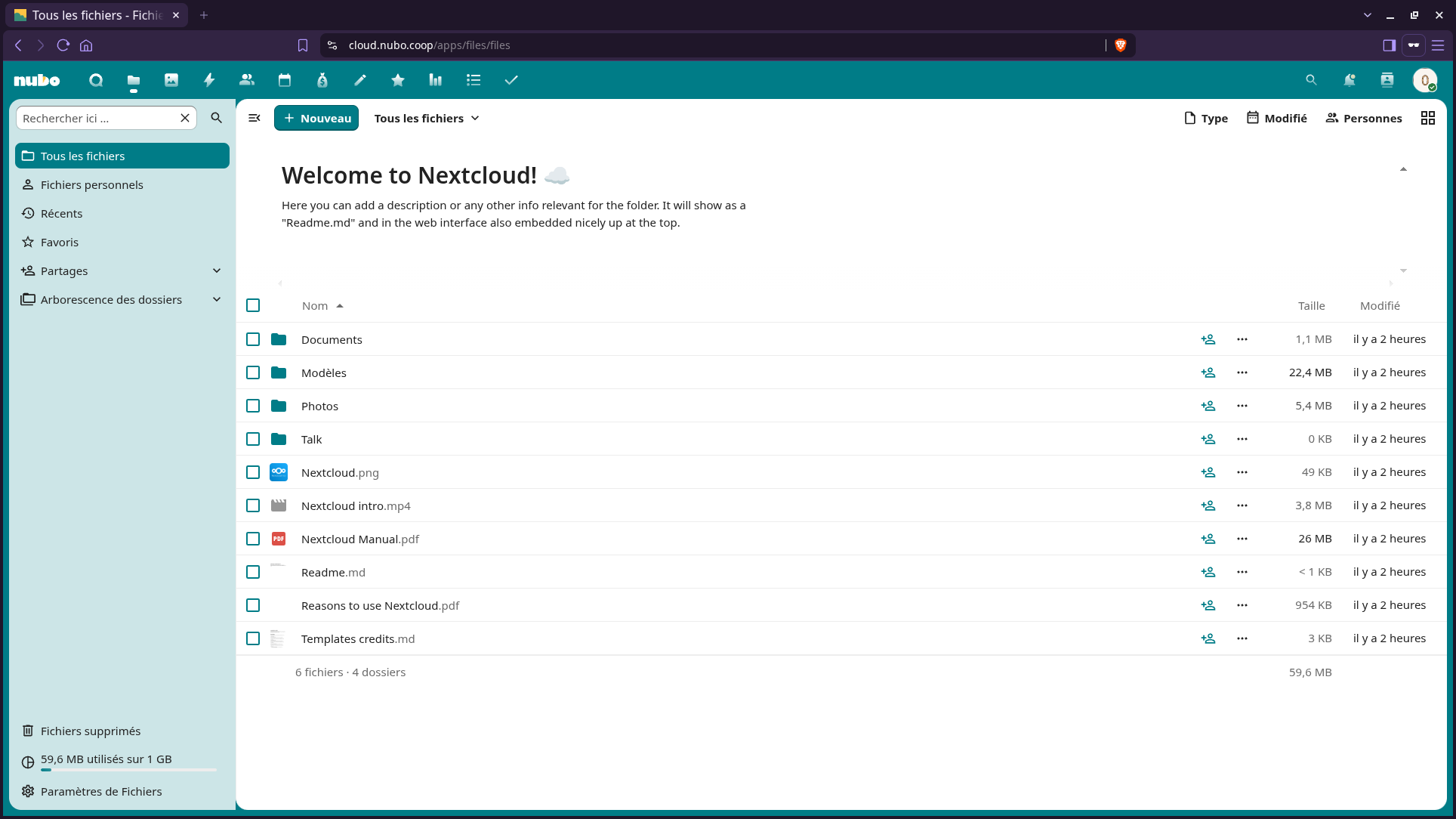Image resolution: width=1456 pixels, height=819 pixels.
Task: Open actions menu for Modèles folder
Action: pos(1242,372)
